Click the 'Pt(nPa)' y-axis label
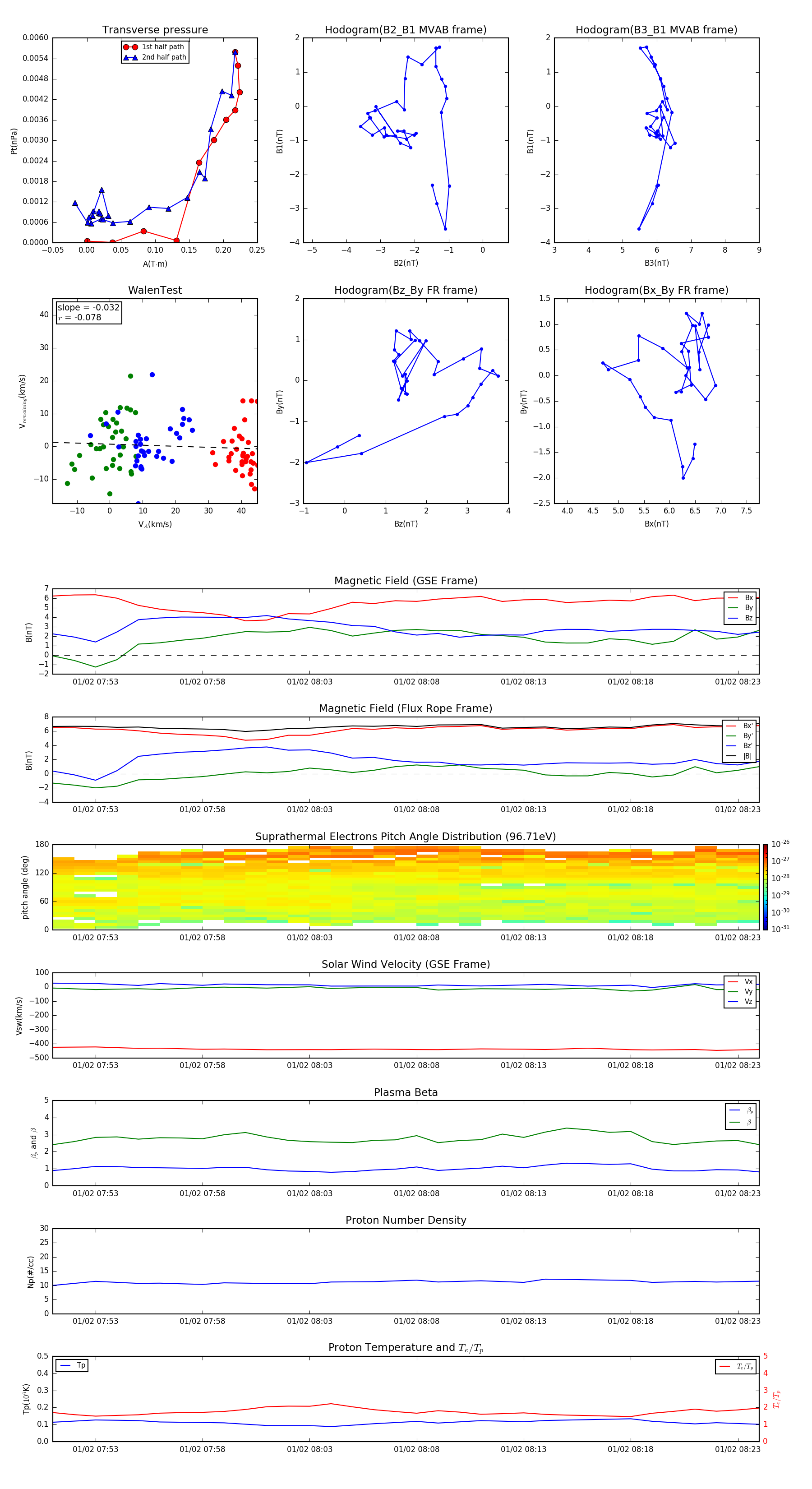The height and width of the screenshot is (1489, 812). pyautogui.click(x=14, y=141)
